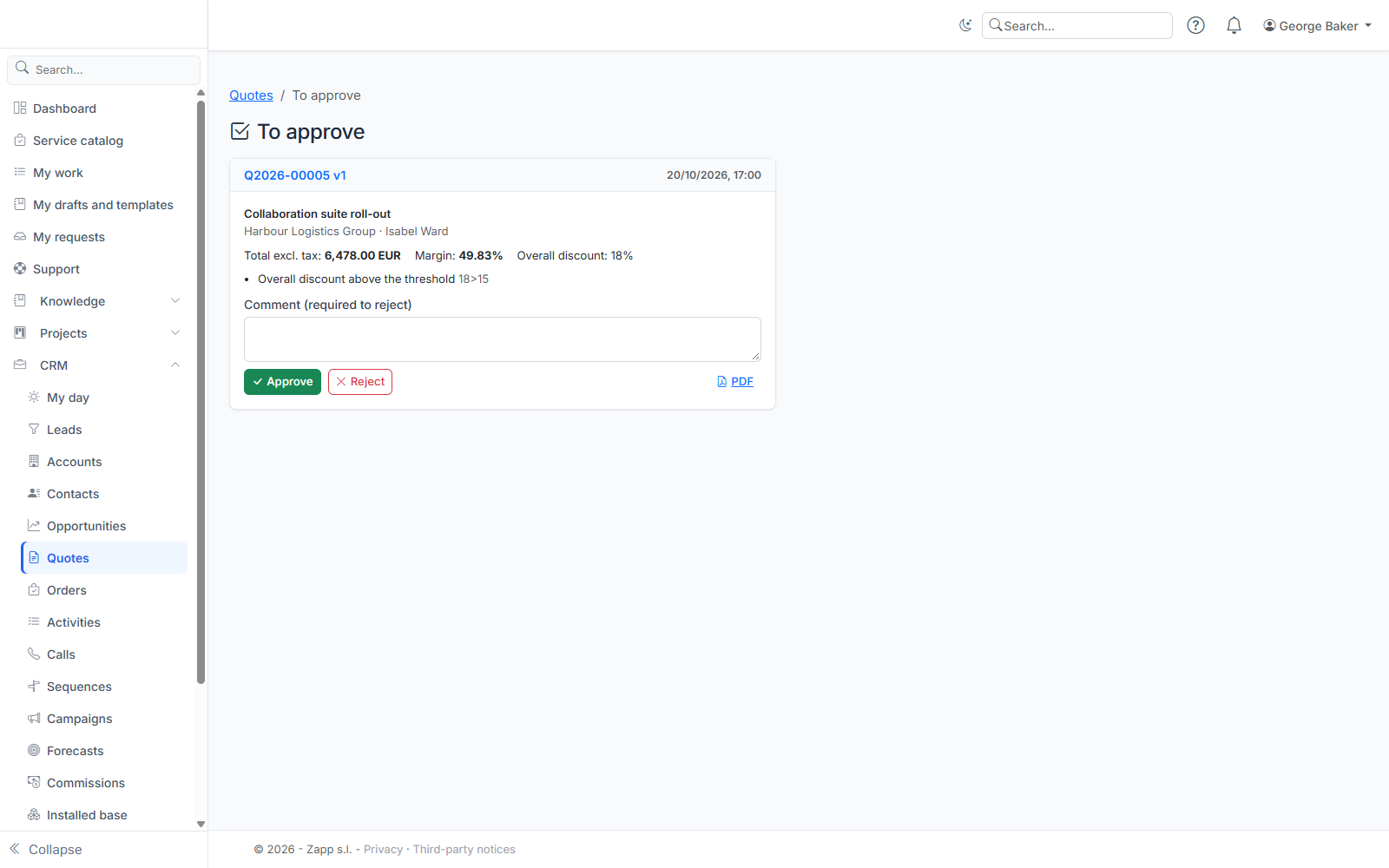Click the sidebar scrollbar up arrow
1389x868 pixels.
coord(201,93)
